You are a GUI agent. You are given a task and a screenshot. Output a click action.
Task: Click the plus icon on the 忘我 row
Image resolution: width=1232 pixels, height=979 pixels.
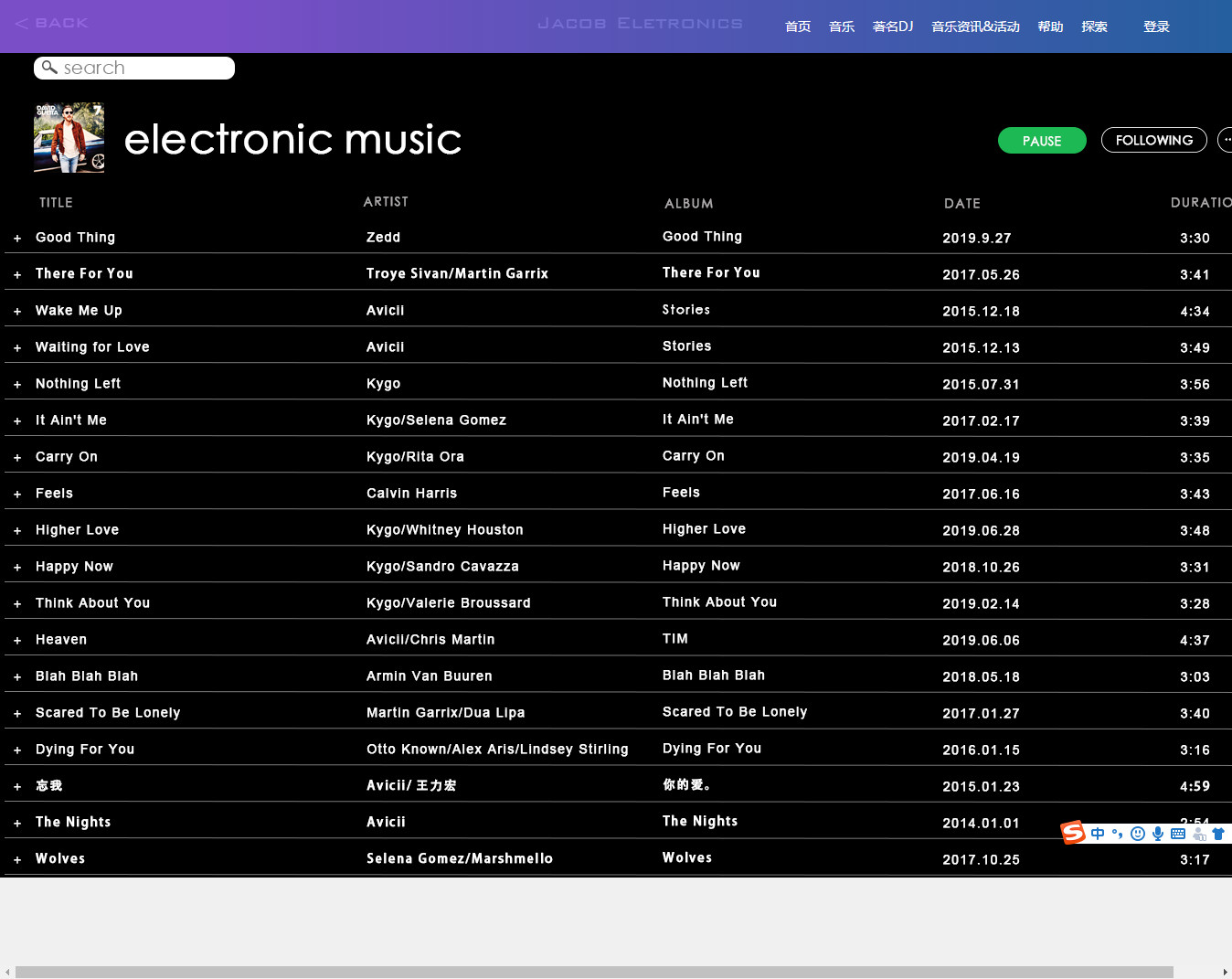click(x=17, y=787)
